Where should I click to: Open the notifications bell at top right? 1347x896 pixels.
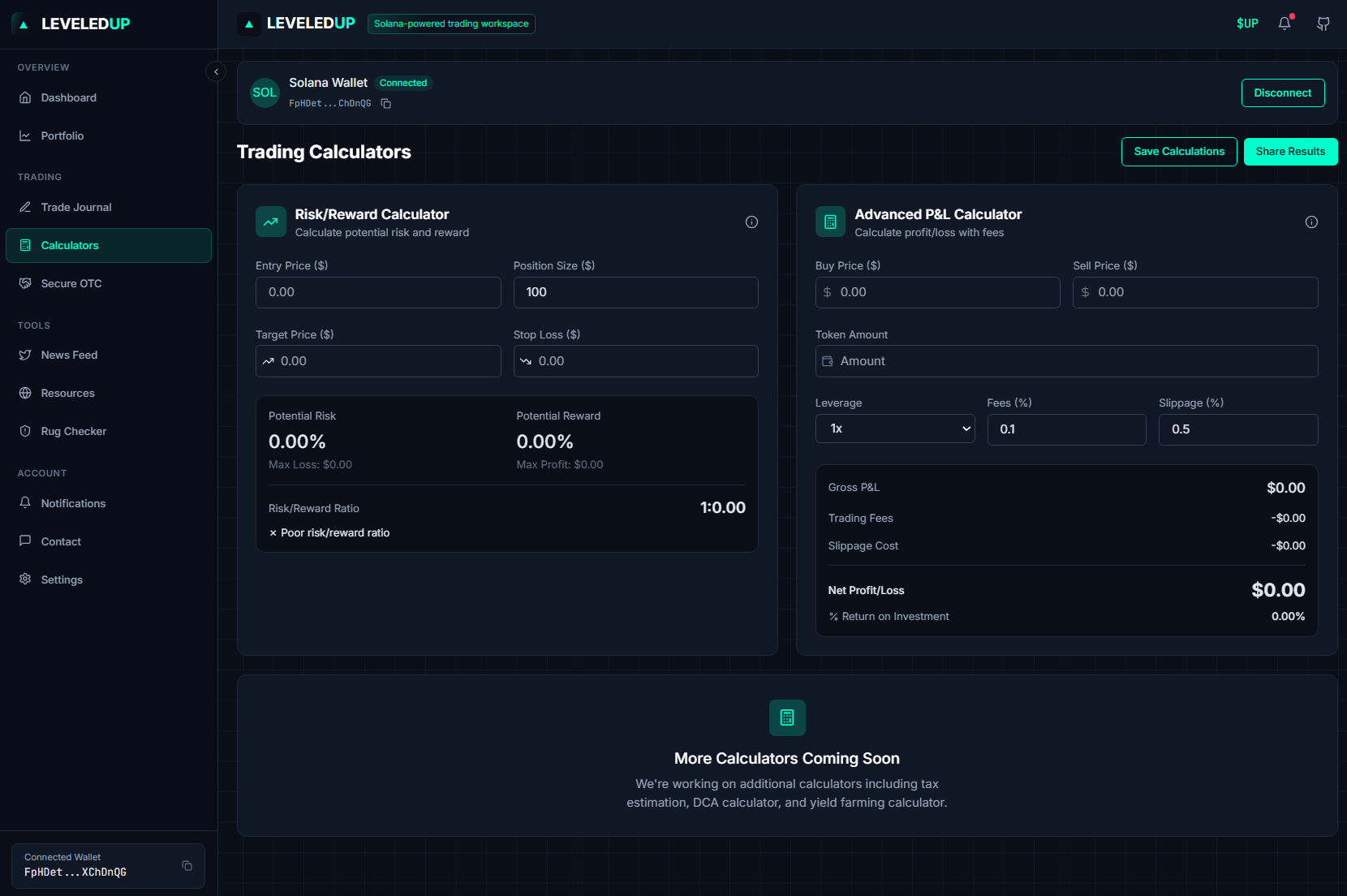pyautogui.click(x=1284, y=24)
